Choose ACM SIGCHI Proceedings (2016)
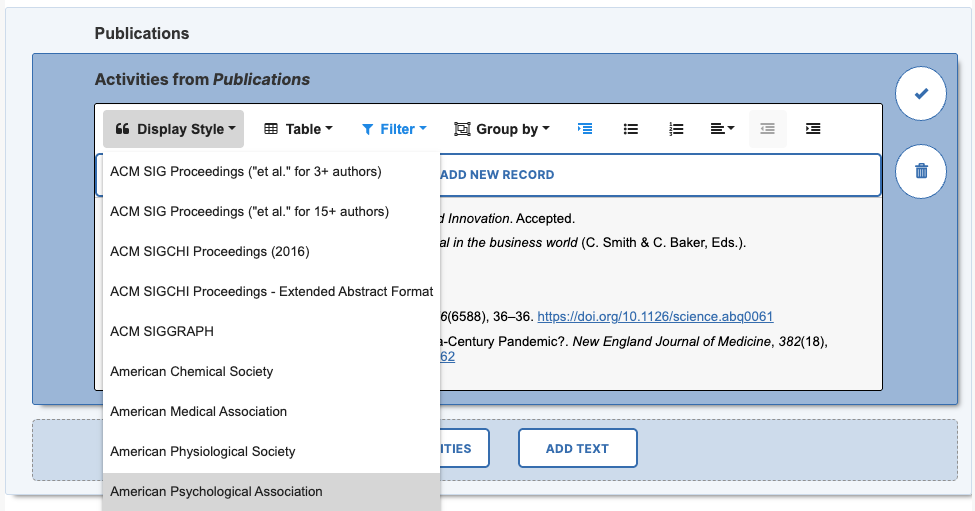Viewport: 975px width, 511px height. click(x=272, y=251)
